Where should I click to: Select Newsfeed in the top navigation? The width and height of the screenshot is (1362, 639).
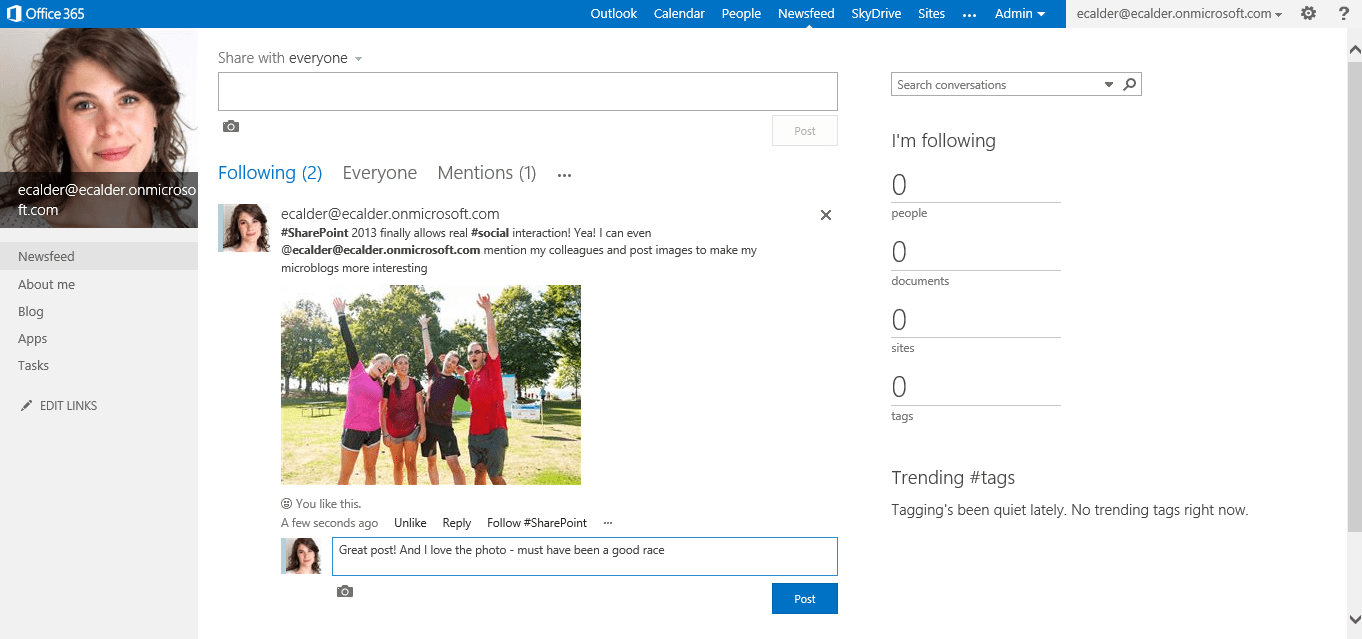click(x=806, y=14)
